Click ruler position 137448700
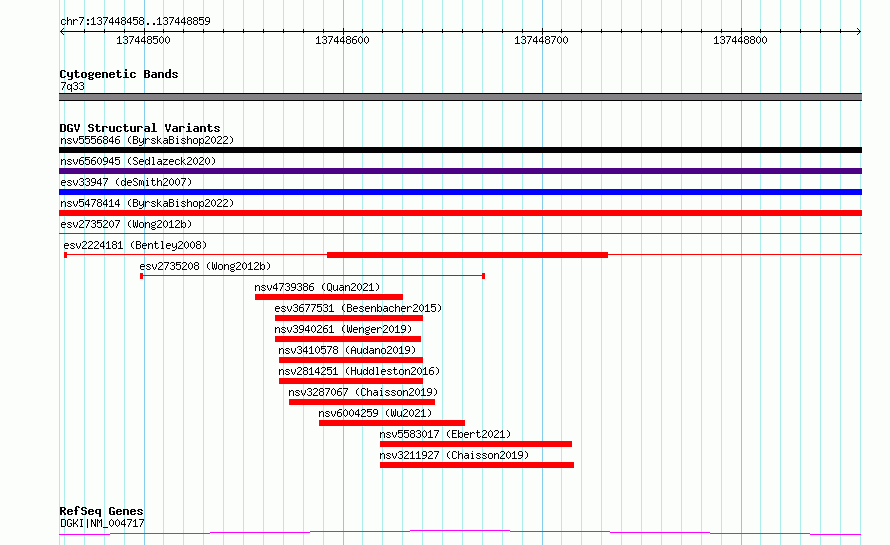This screenshot has width=890, height=545. [541, 40]
